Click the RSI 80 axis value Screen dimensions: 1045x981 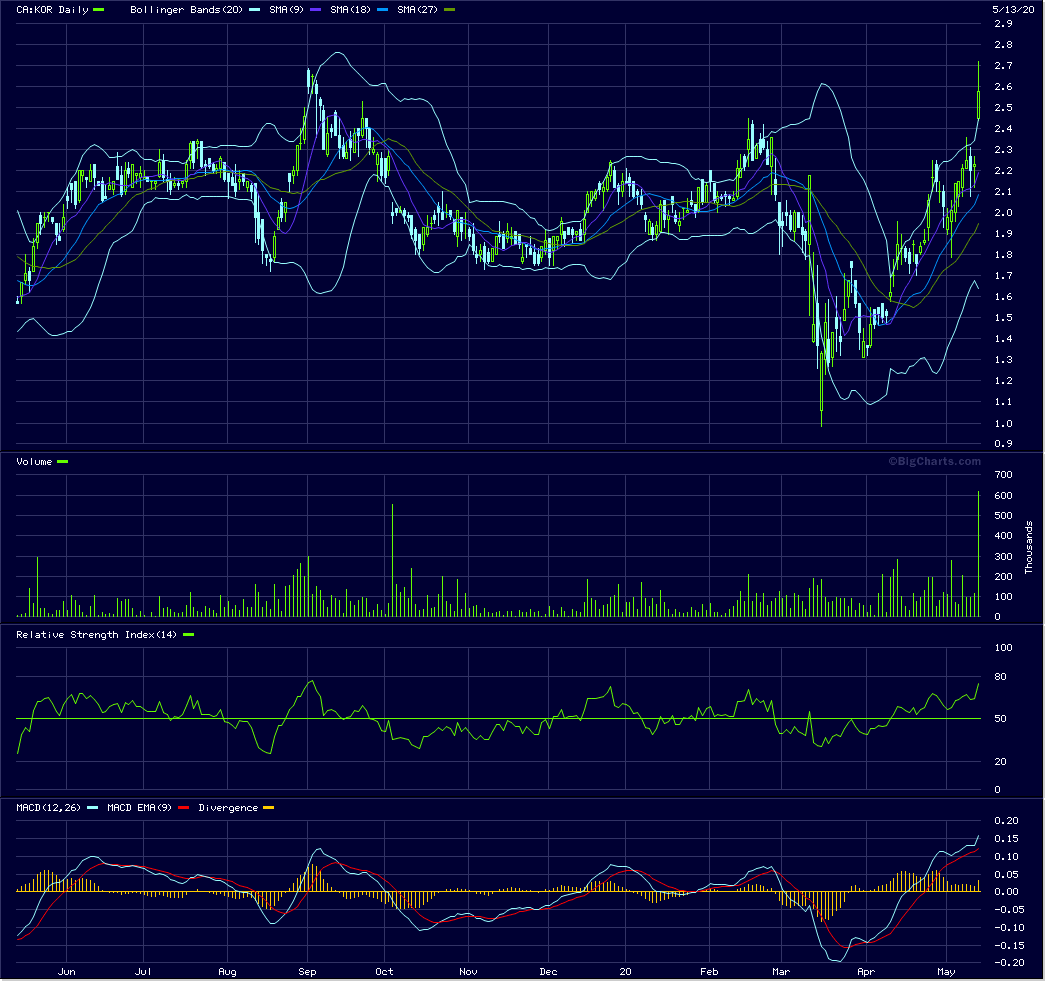click(x=1001, y=676)
